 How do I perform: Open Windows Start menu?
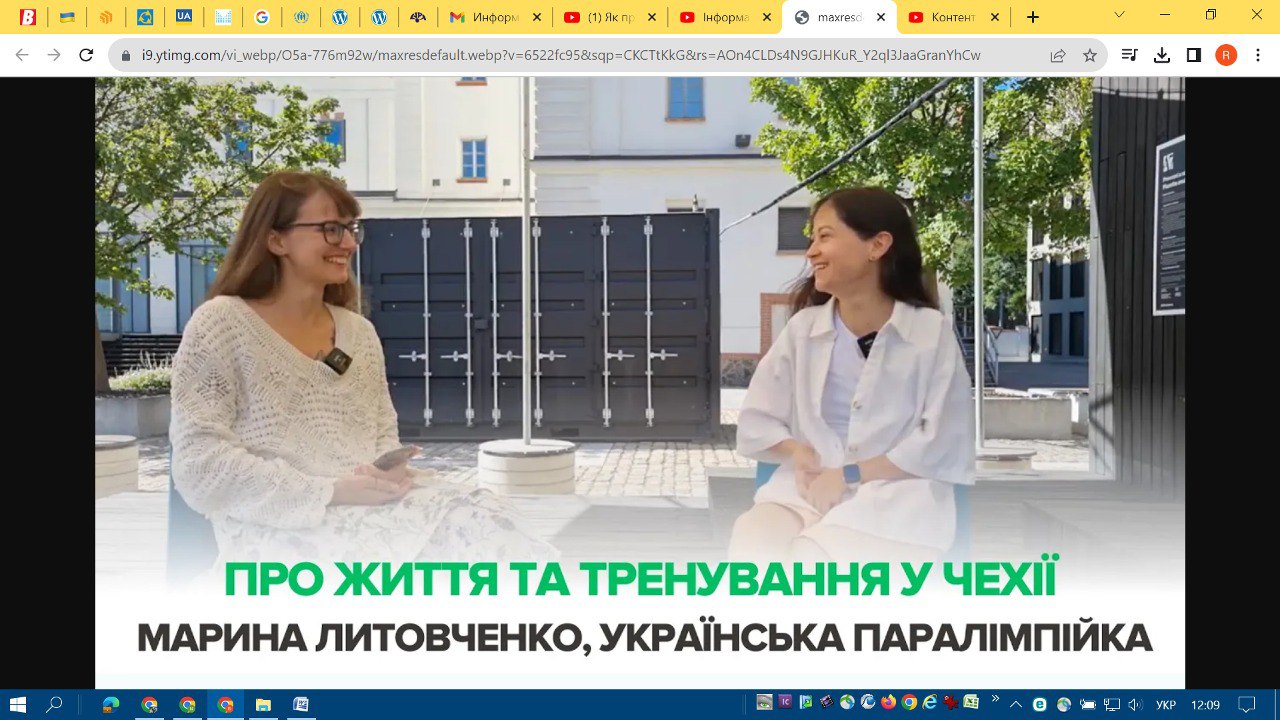coord(17,704)
